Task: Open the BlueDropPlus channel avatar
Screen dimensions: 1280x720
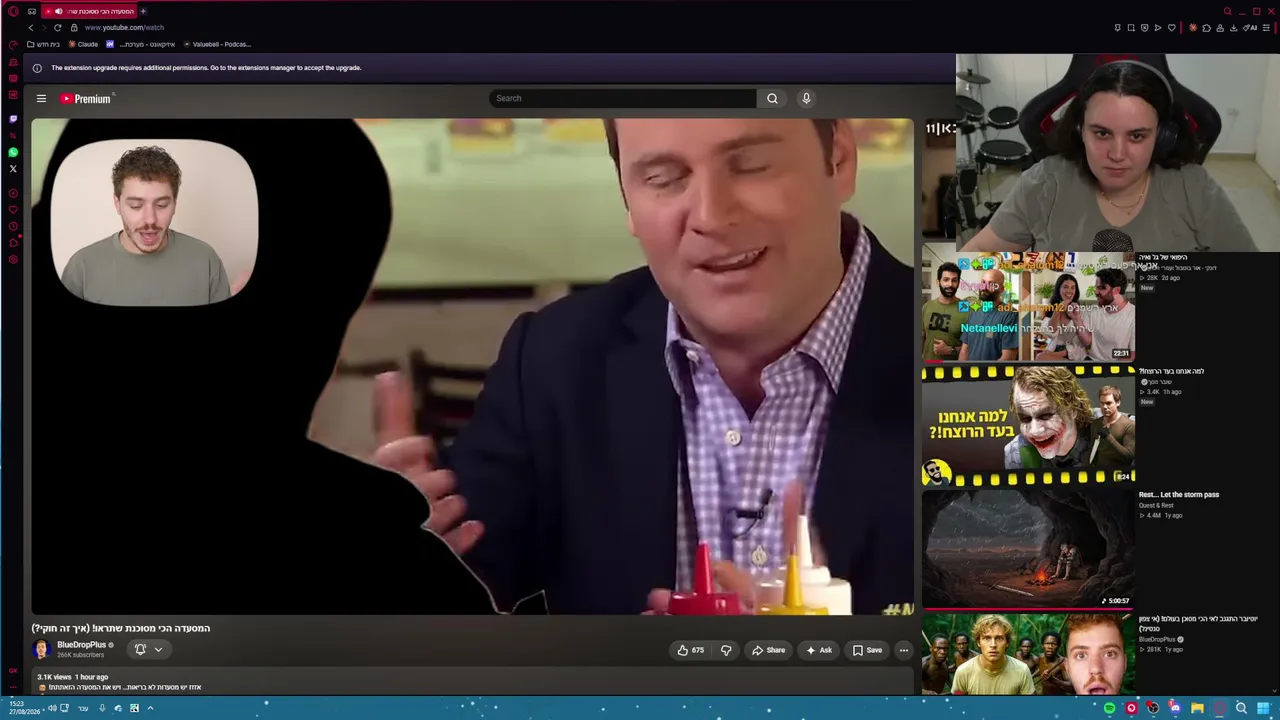Action: click(41, 649)
